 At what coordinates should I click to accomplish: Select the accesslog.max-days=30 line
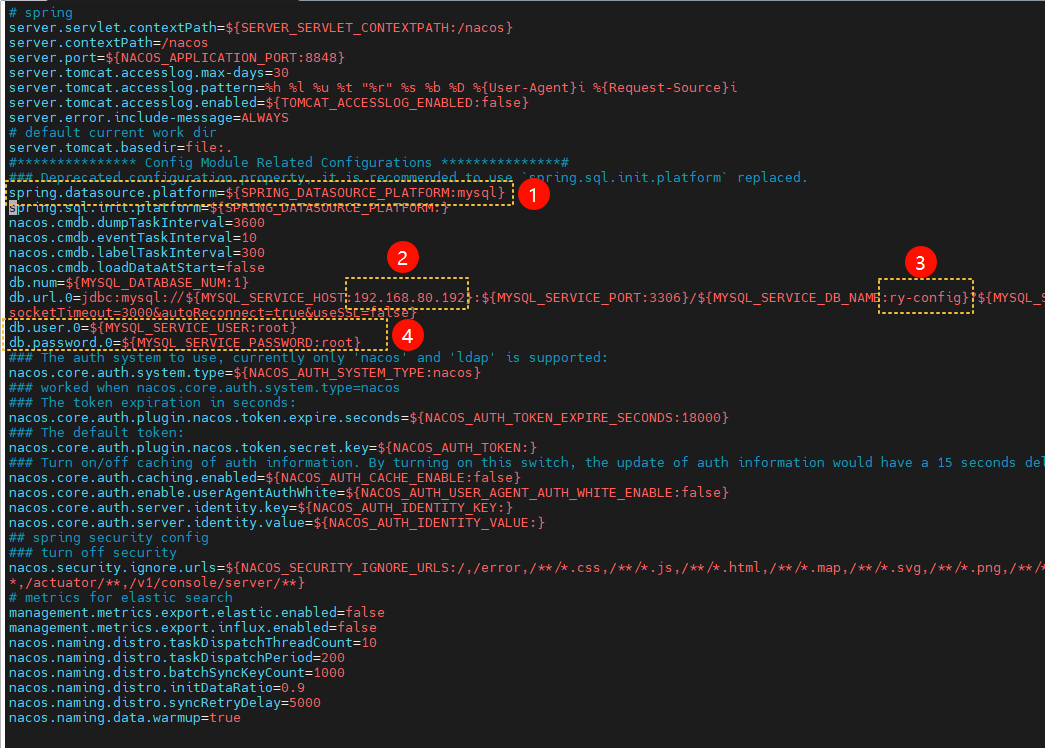[x=149, y=73]
